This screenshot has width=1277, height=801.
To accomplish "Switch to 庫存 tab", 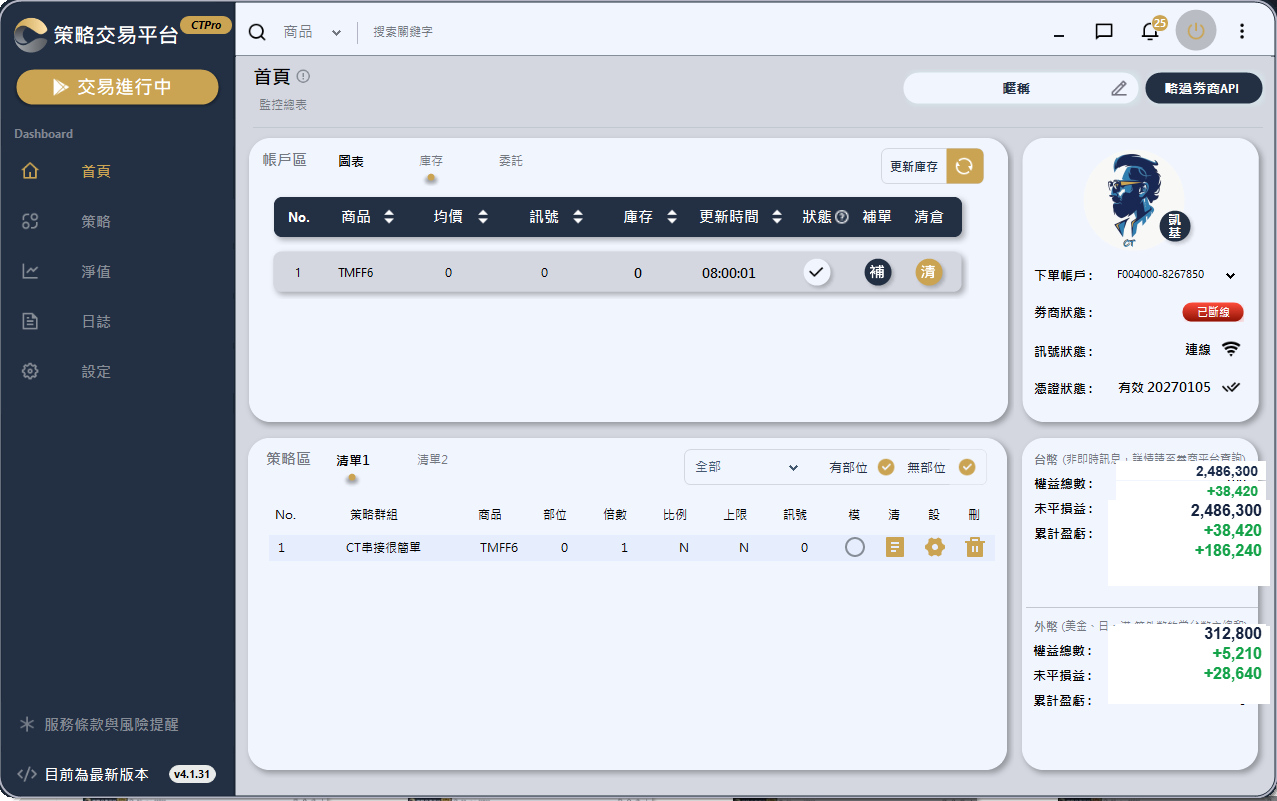I will (431, 160).
